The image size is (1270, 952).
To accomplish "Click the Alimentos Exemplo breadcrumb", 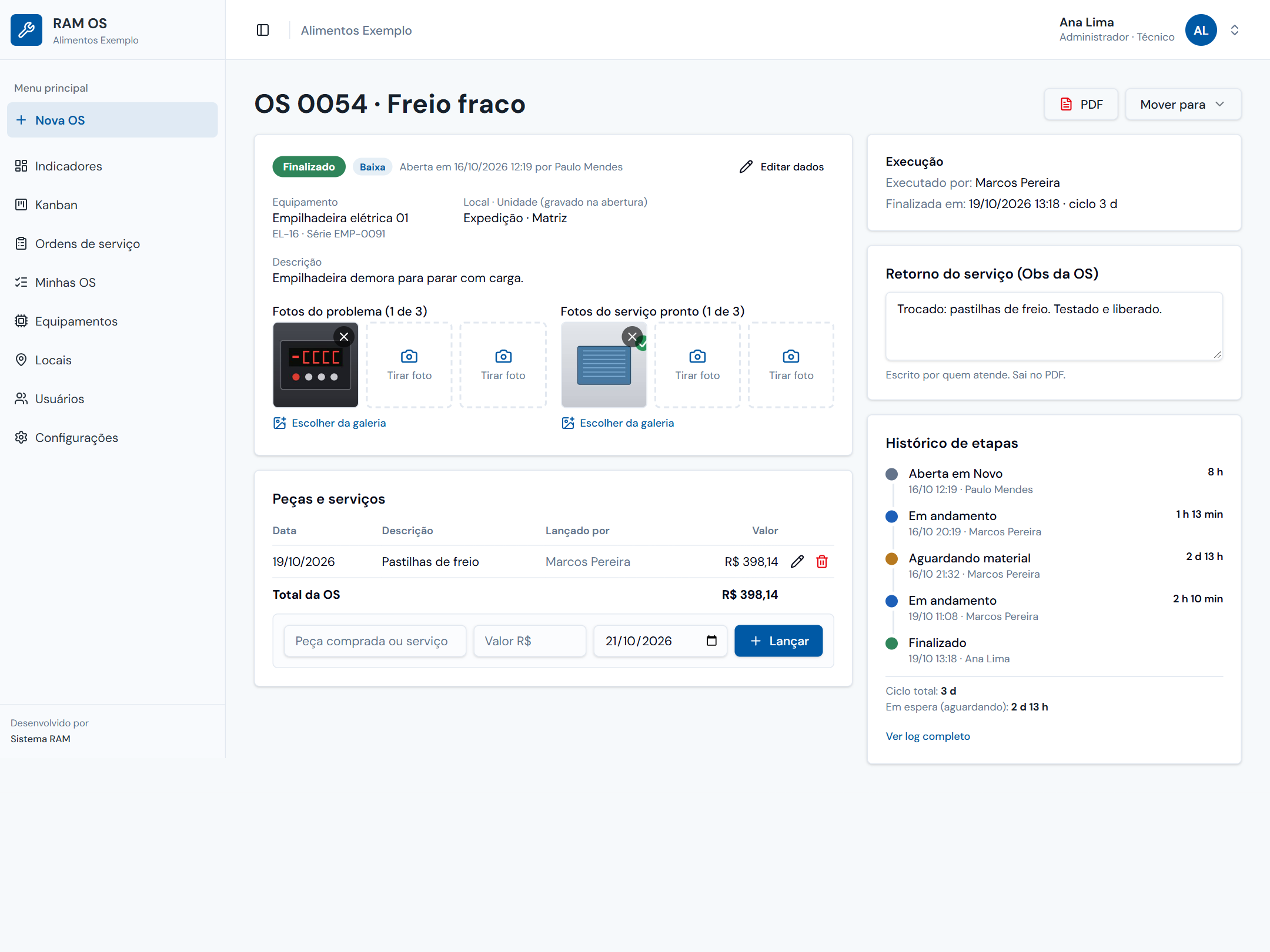I will 356,30.
